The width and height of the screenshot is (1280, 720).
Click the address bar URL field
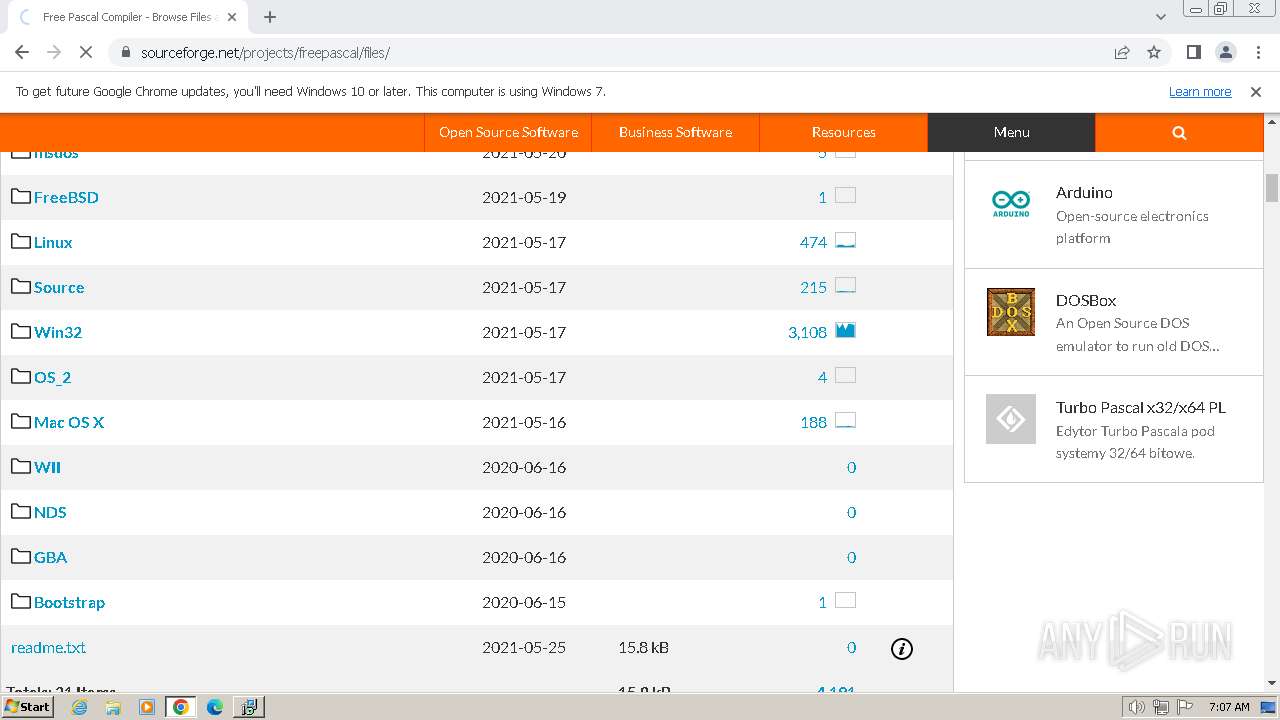point(610,52)
